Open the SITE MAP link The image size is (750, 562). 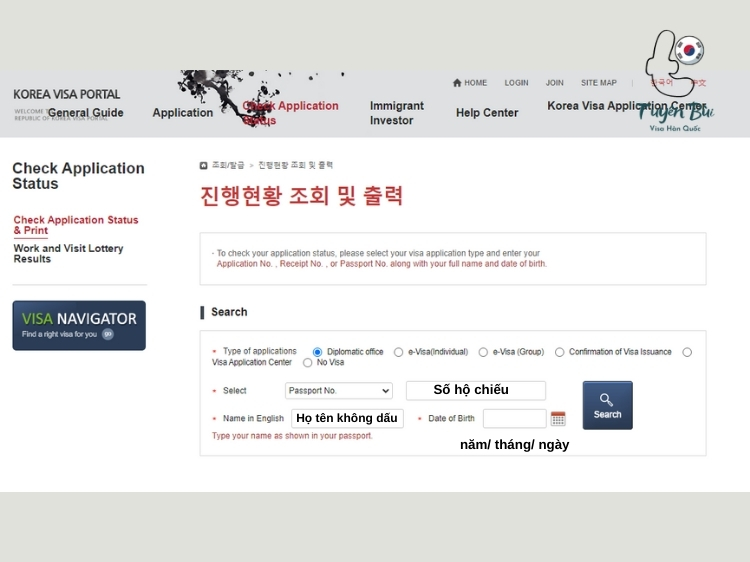click(598, 83)
